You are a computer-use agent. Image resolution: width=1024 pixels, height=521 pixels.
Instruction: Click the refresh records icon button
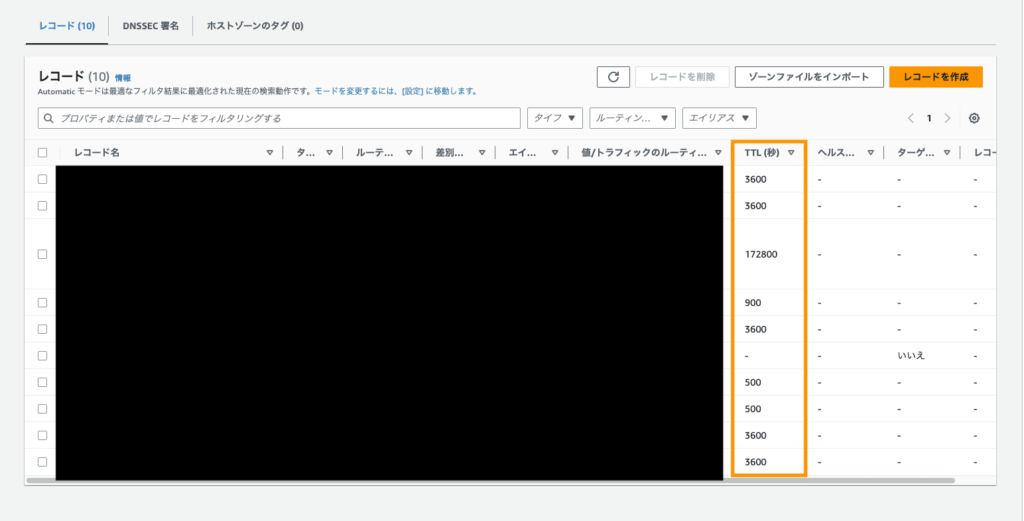click(613, 77)
